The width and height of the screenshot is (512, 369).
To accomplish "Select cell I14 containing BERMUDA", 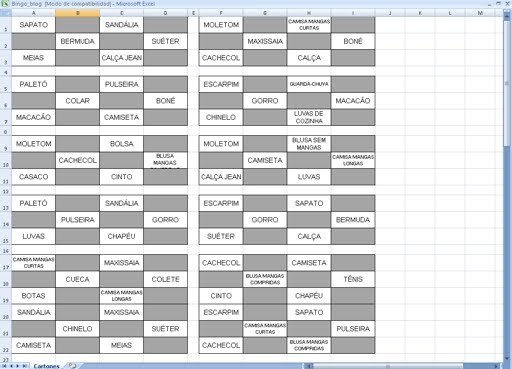I will (353, 220).
